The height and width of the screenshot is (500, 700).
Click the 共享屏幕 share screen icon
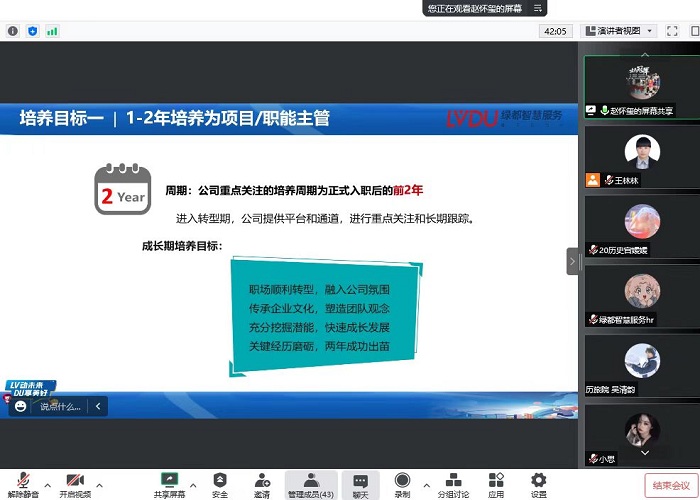click(x=169, y=481)
